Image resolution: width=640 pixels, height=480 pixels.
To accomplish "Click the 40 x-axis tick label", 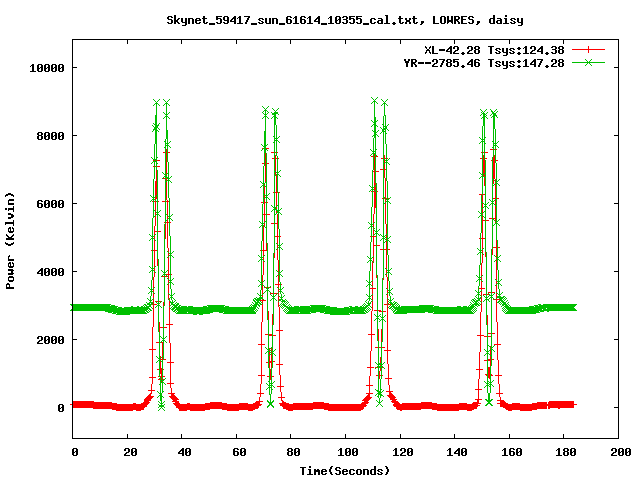I will [184, 452].
